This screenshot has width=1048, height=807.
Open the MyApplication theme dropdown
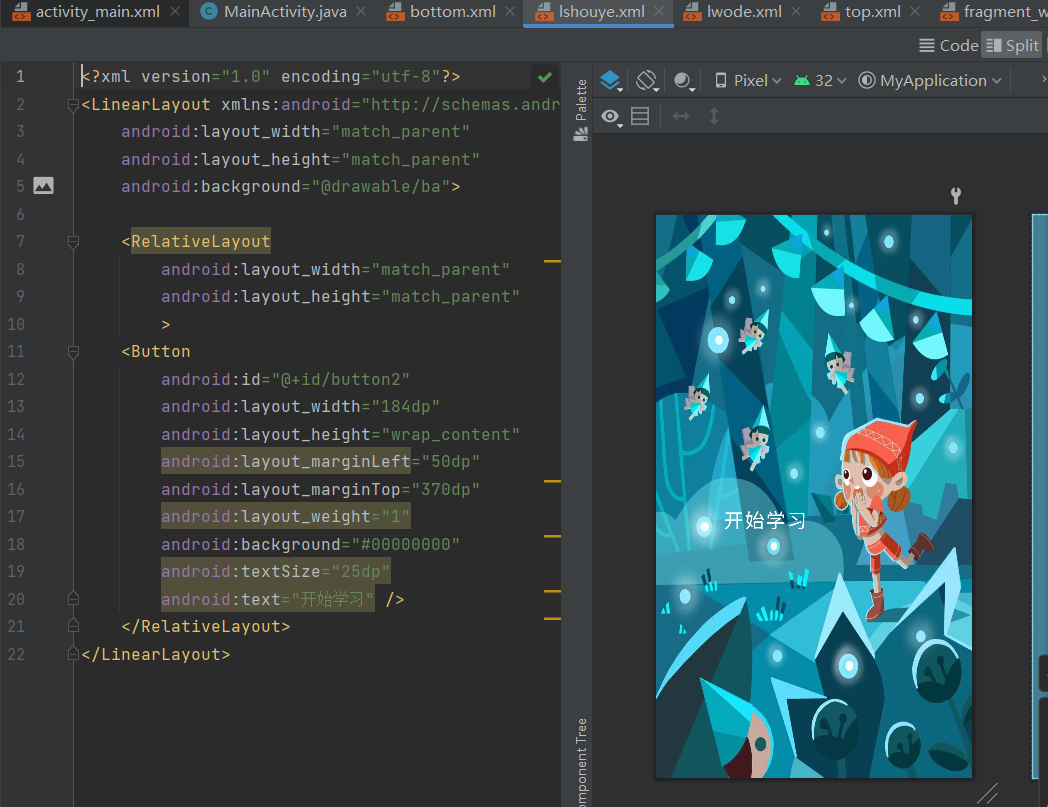click(x=930, y=81)
